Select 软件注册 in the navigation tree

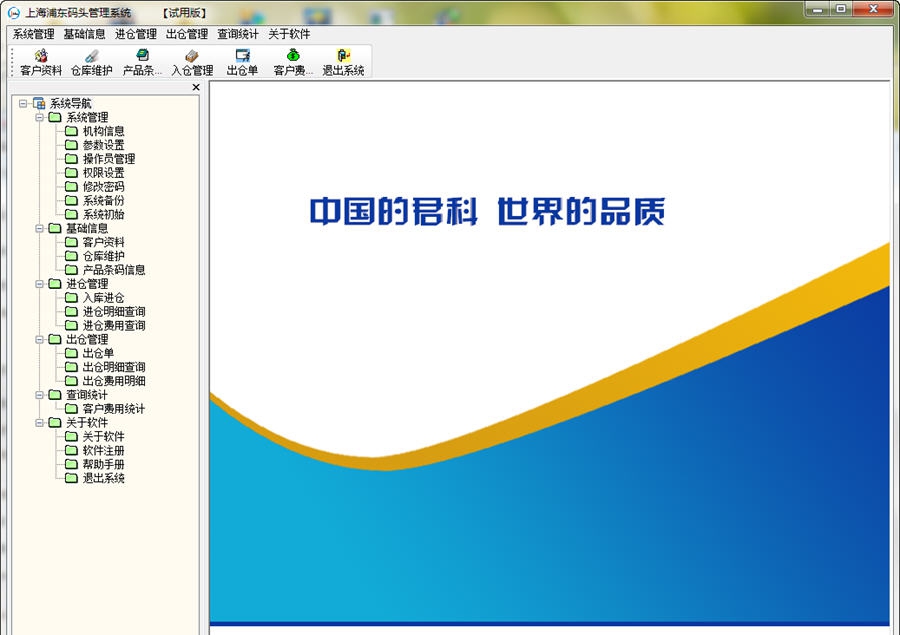point(103,450)
